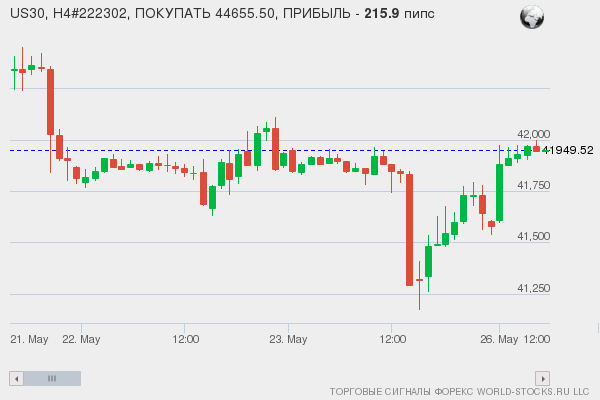Click the '21. May' date label
Screen dimensions: 600x400
pos(29,339)
